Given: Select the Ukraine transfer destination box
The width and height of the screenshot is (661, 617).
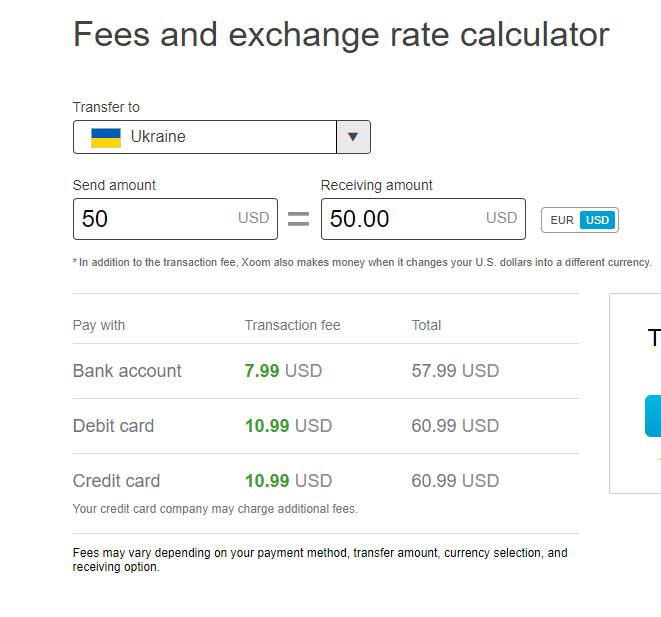Looking at the screenshot, I should [222, 137].
